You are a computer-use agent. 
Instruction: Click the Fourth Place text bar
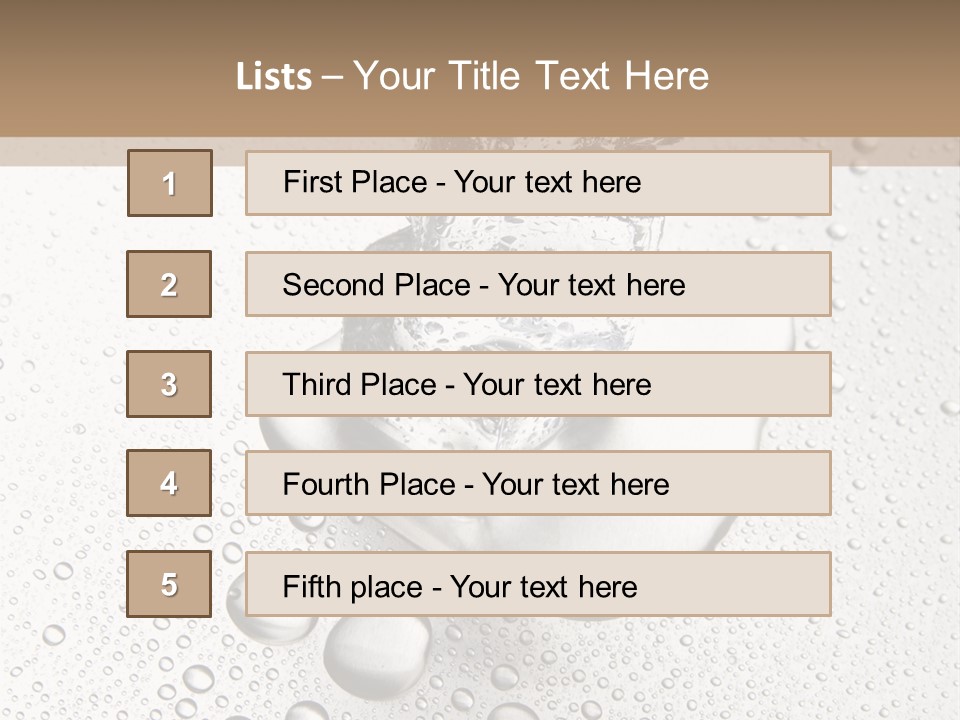point(538,483)
